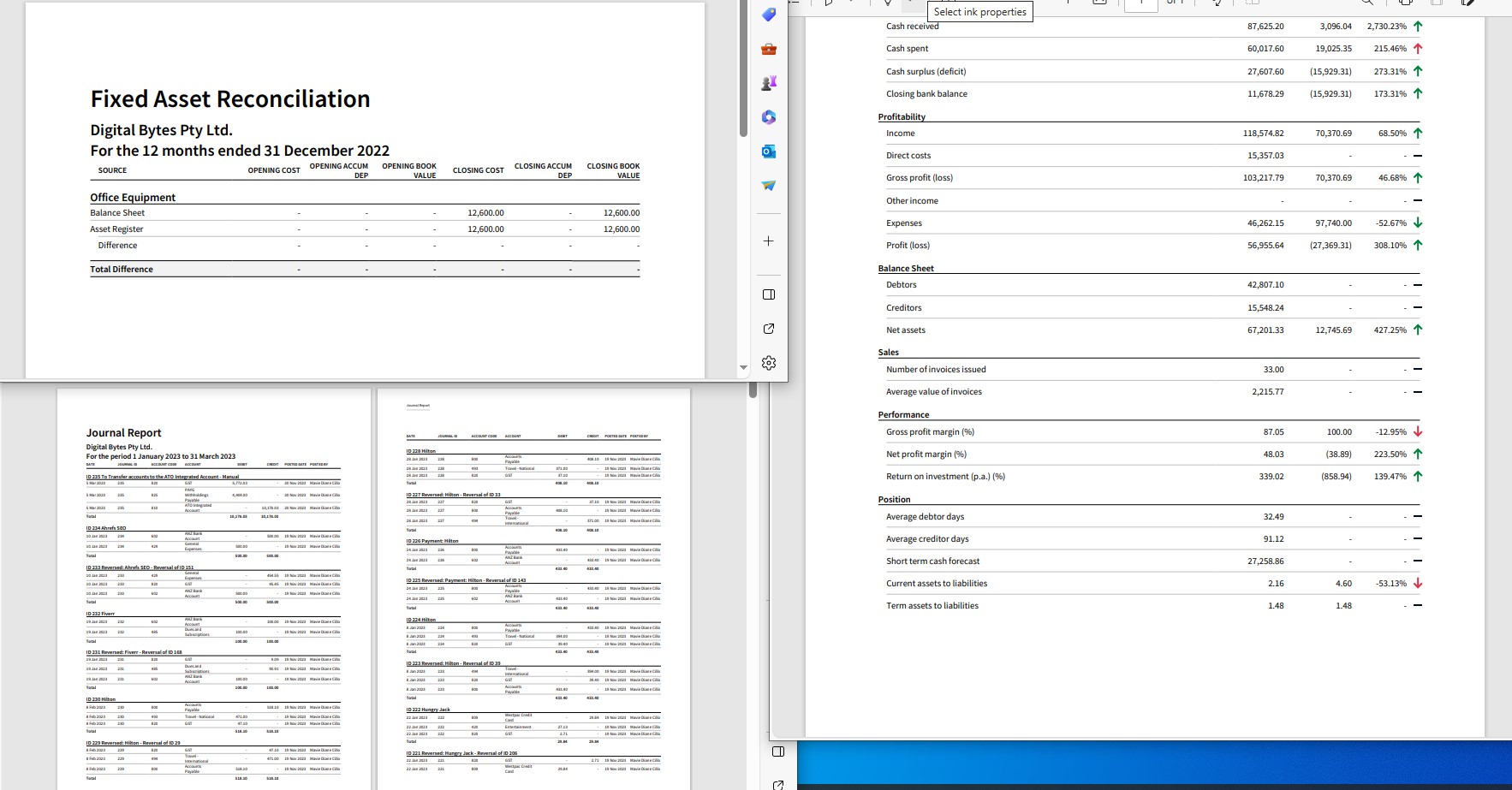The image size is (1512, 790).
Task: Open the Outlook icon in the sidebar
Action: click(769, 151)
